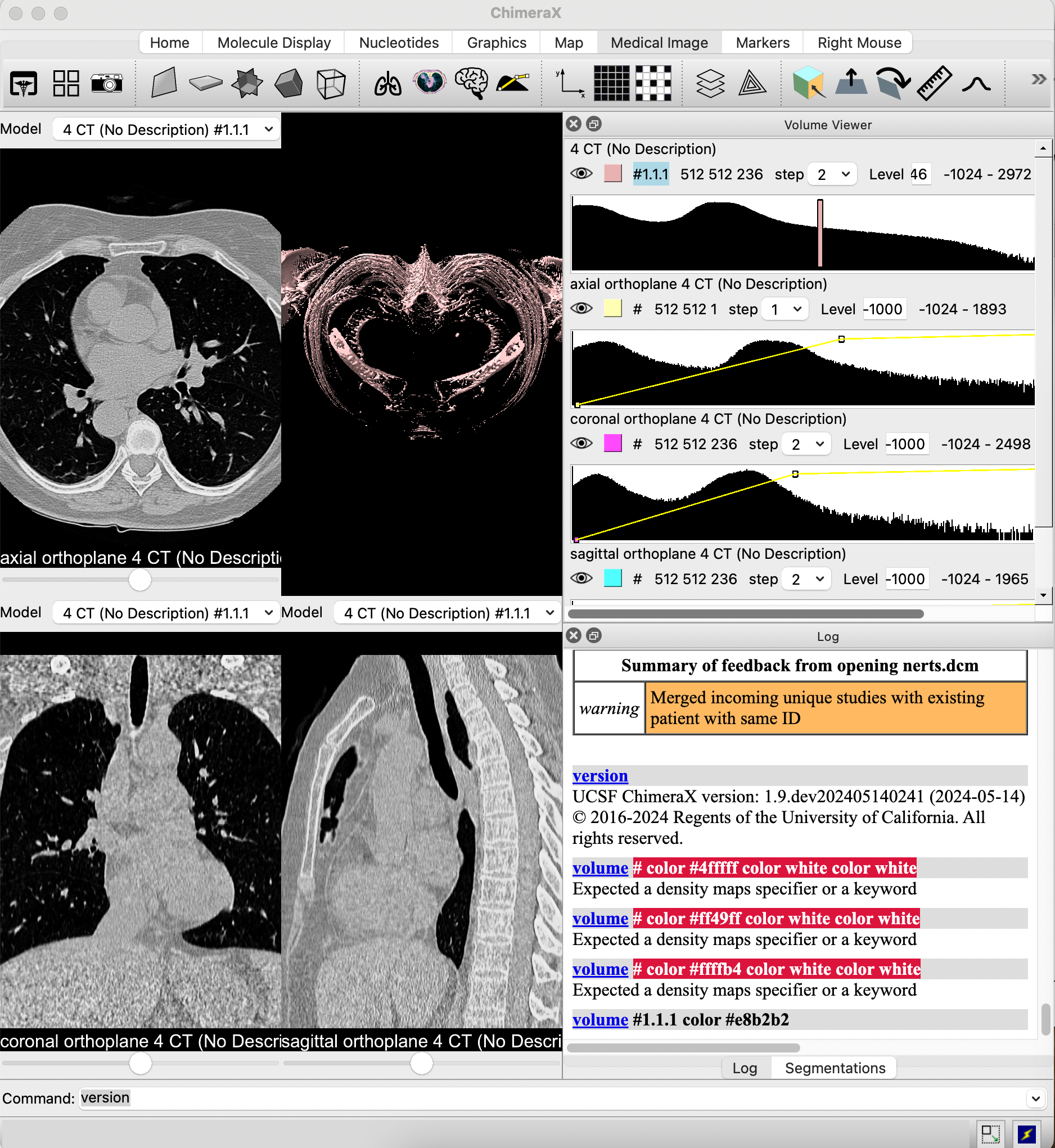Image resolution: width=1055 pixels, height=1148 pixels.
Task: Click the ruler measurement tool icon
Action: tap(934, 84)
